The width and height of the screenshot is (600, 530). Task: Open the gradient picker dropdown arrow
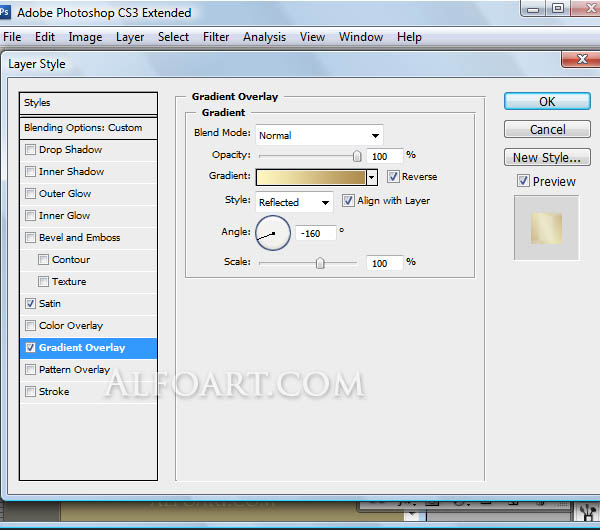[x=372, y=177]
